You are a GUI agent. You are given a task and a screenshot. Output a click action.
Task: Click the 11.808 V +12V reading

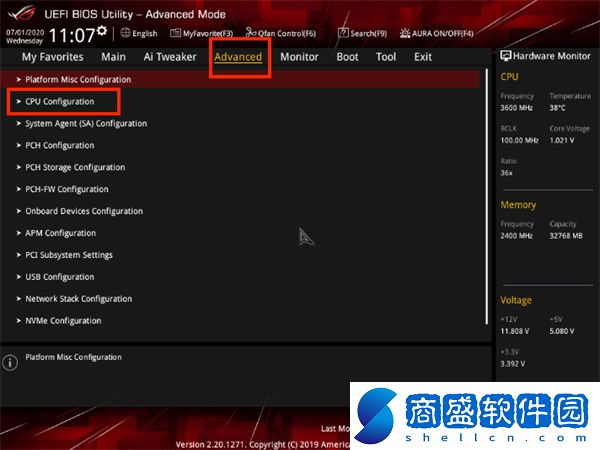[x=515, y=331]
